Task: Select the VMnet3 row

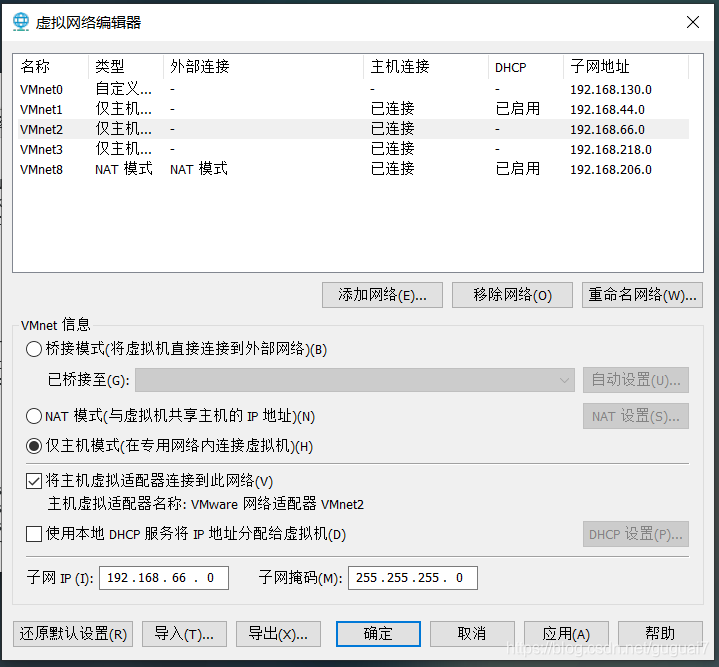Action: click(x=353, y=149)
